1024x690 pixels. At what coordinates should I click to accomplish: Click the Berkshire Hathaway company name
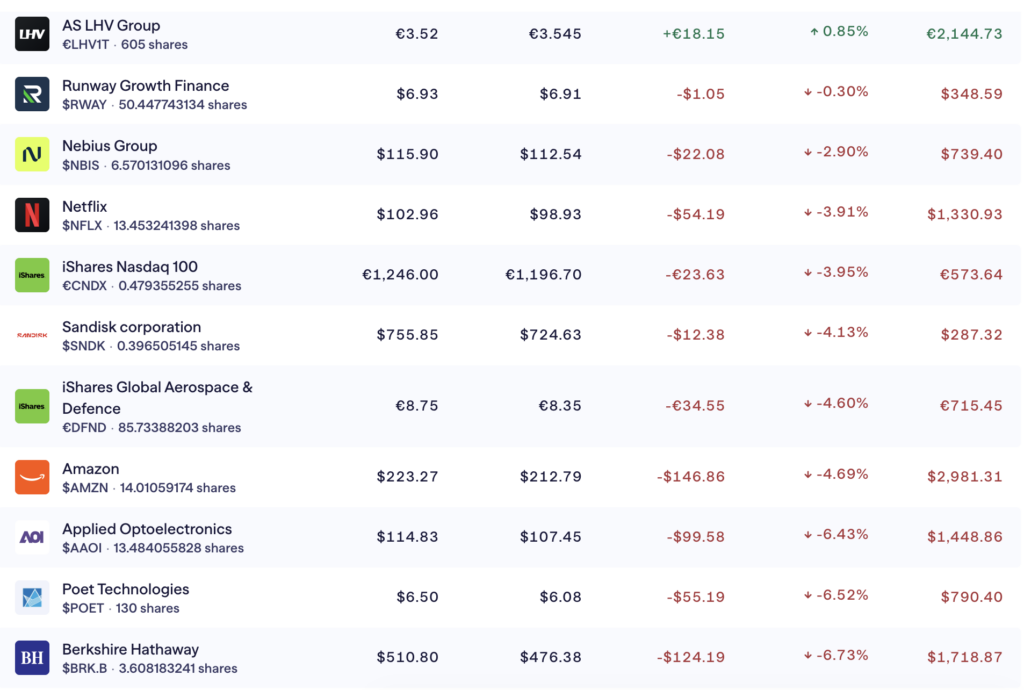130,650
